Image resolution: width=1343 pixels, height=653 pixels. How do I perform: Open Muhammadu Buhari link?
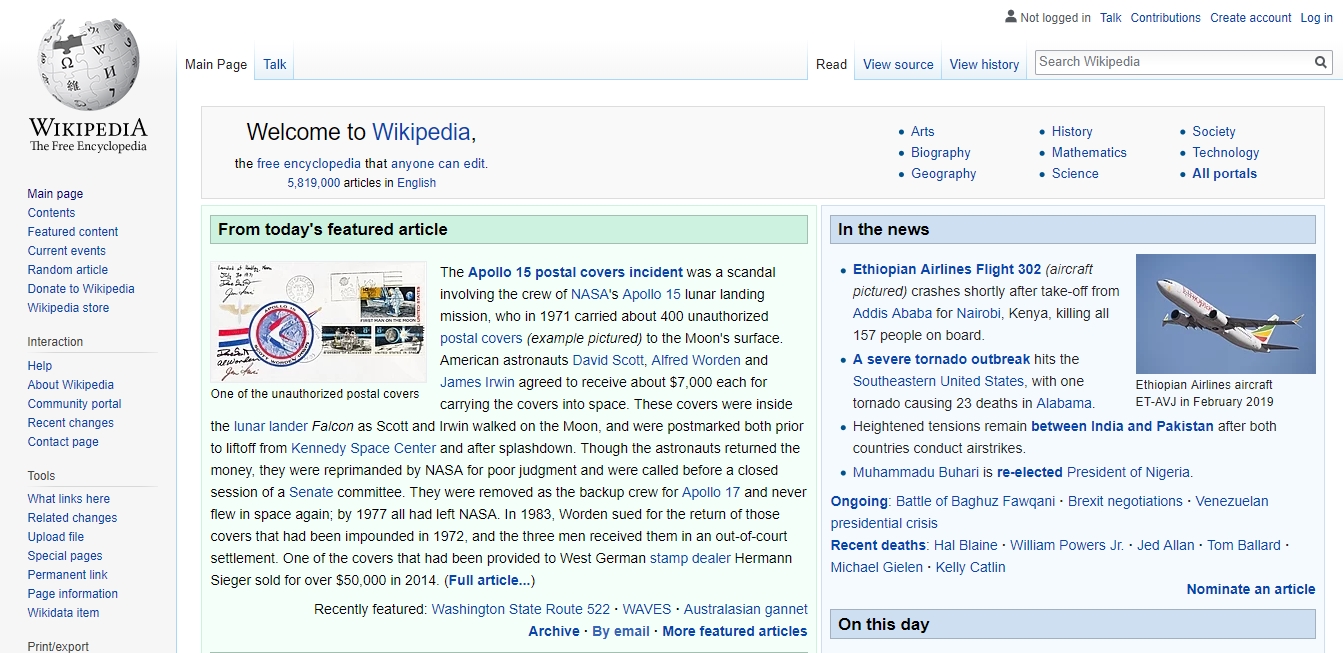[915, 472]
